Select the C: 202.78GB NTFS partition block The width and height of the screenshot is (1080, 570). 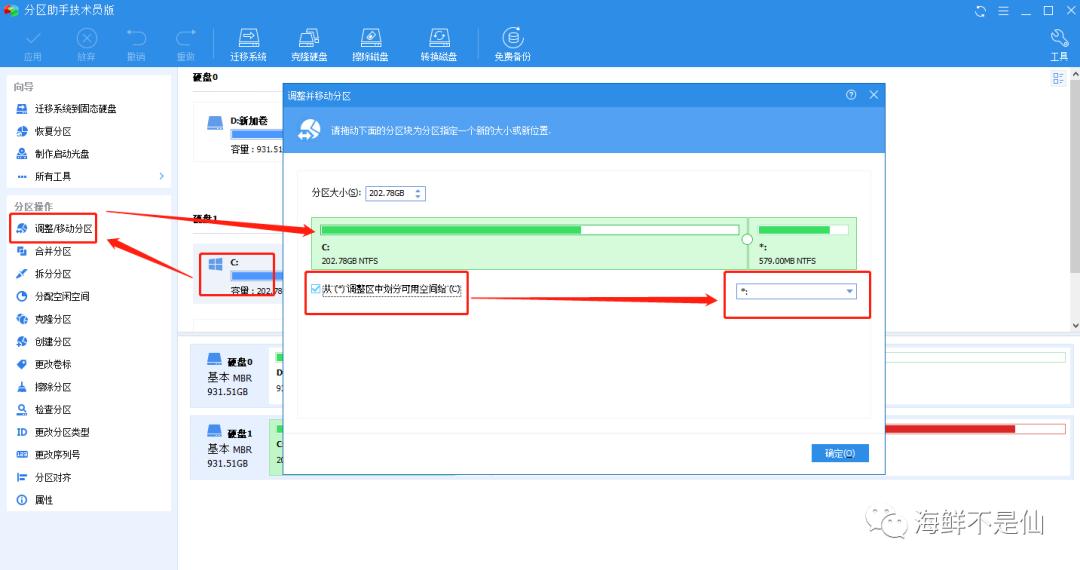(529, 243)
